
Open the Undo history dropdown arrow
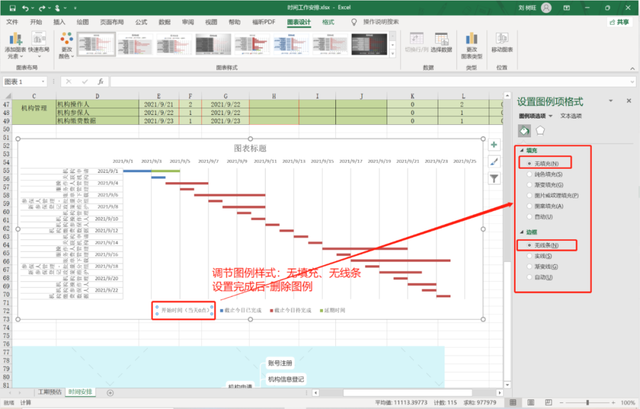coord(33,8)
